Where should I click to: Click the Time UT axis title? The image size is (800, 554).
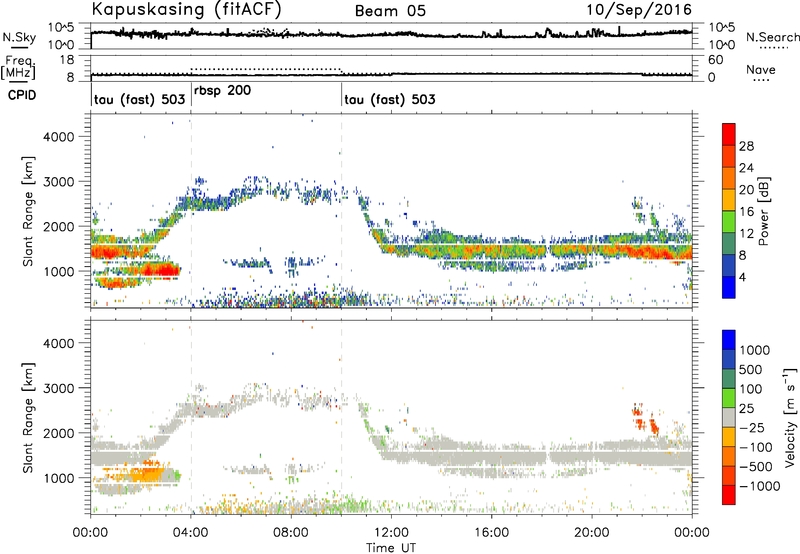[x=391, y=548]
